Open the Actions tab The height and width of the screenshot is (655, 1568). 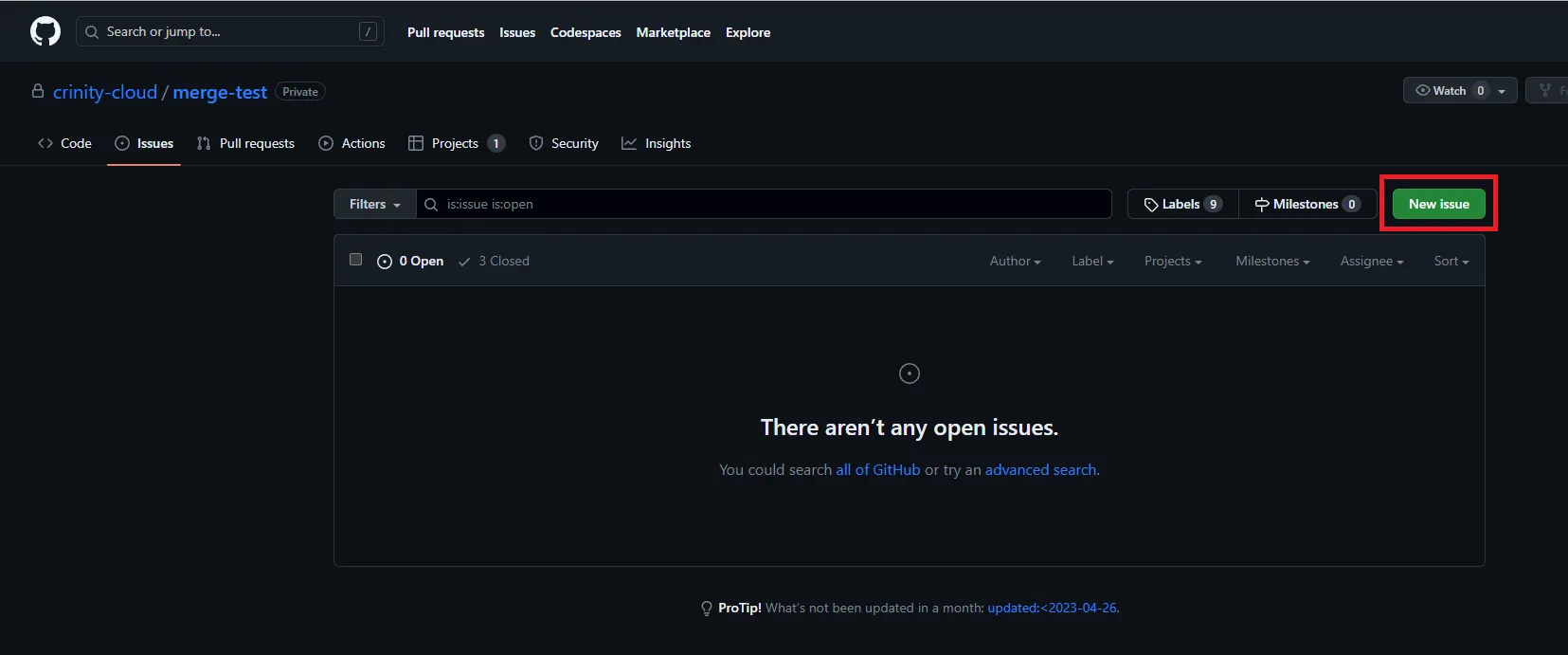(x=351, y=143)
